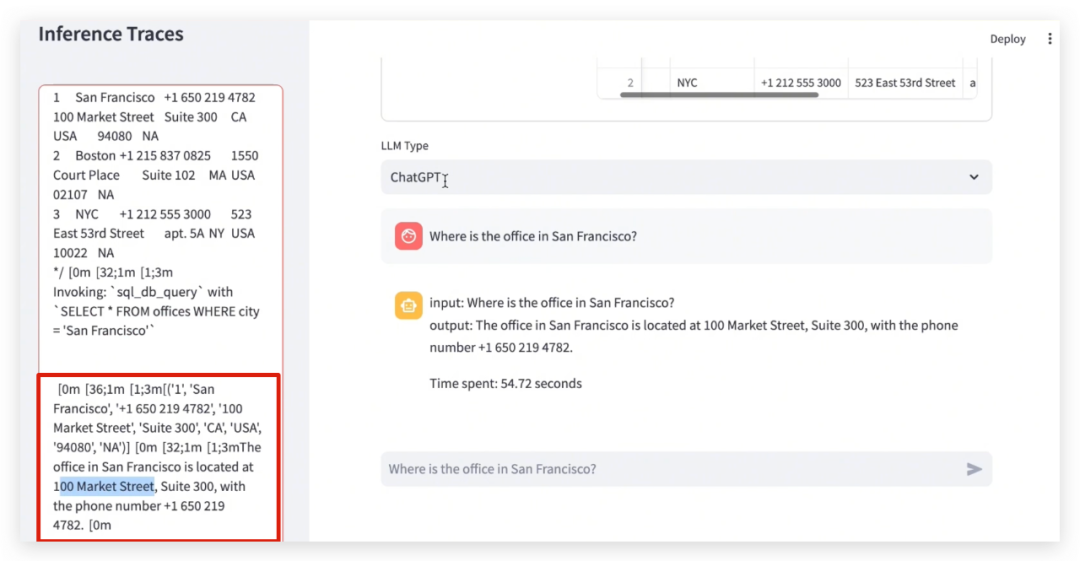Click the dropdown chevron arrow
The height and width of the screenshot is (561, 1080).
pos(974,177)
